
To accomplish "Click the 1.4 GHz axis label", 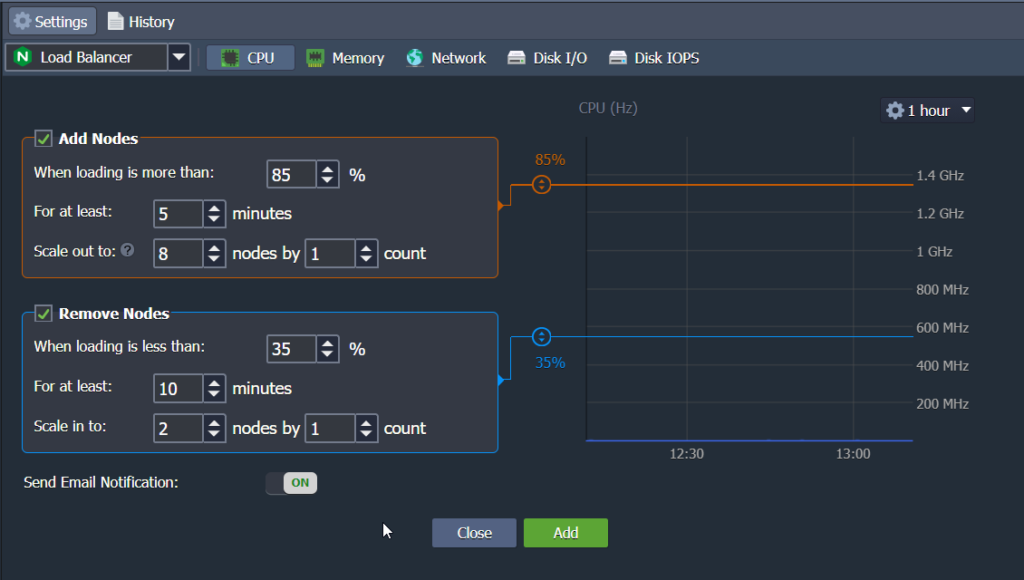I will [x=940, y=175].
